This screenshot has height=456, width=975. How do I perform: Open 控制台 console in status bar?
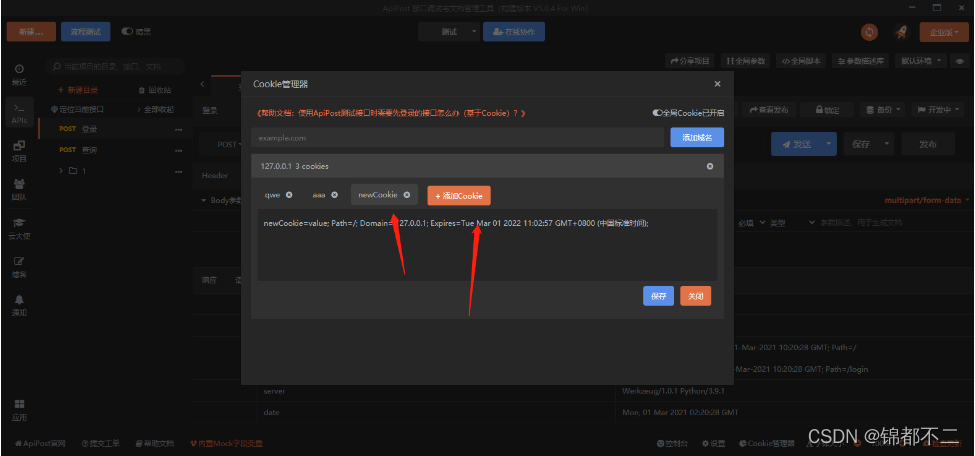672,444
